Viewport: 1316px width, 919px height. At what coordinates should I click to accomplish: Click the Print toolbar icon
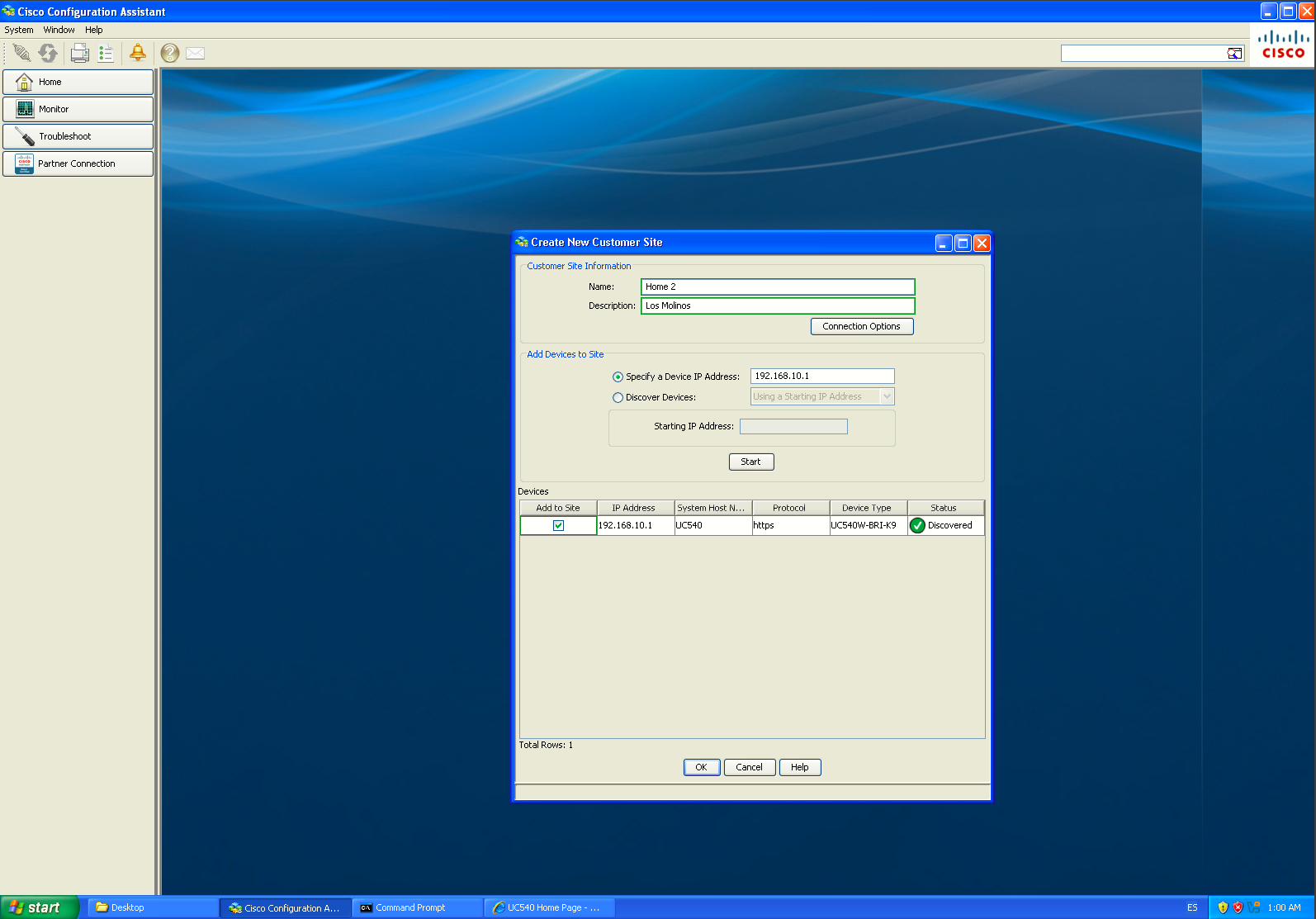click(80, 53)
